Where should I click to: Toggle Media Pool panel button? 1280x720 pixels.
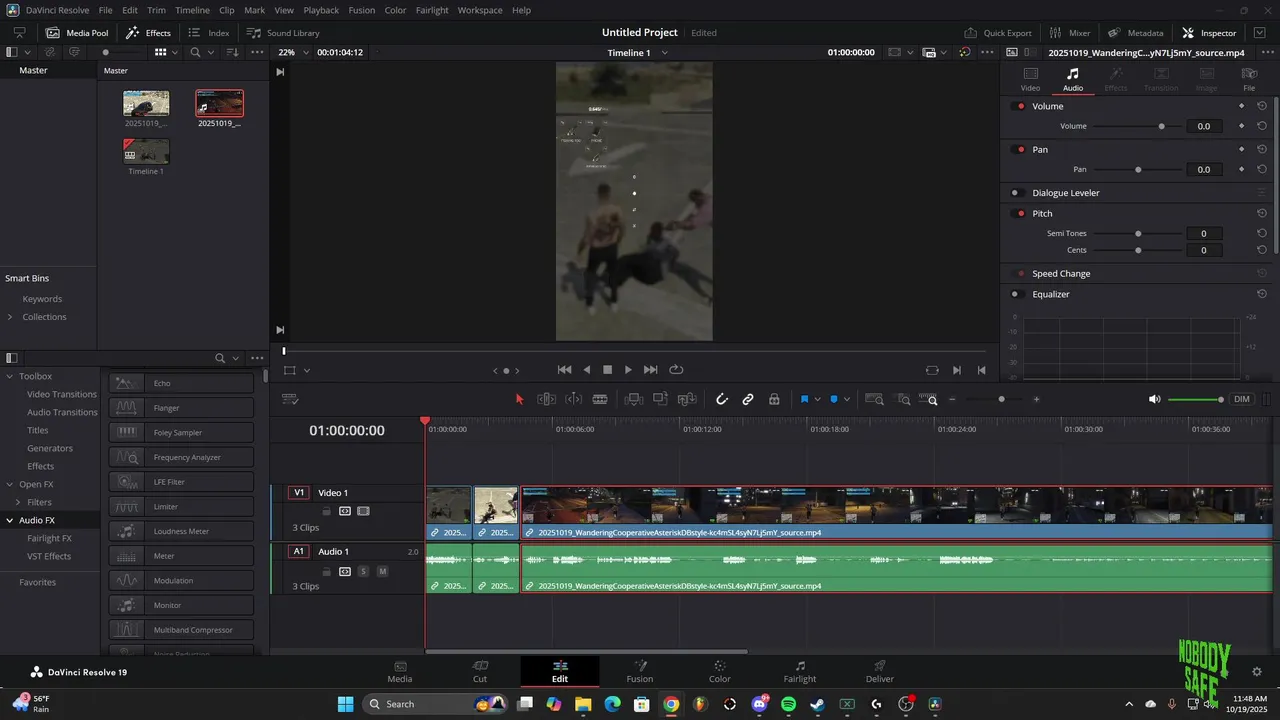[x=77, y=32]
